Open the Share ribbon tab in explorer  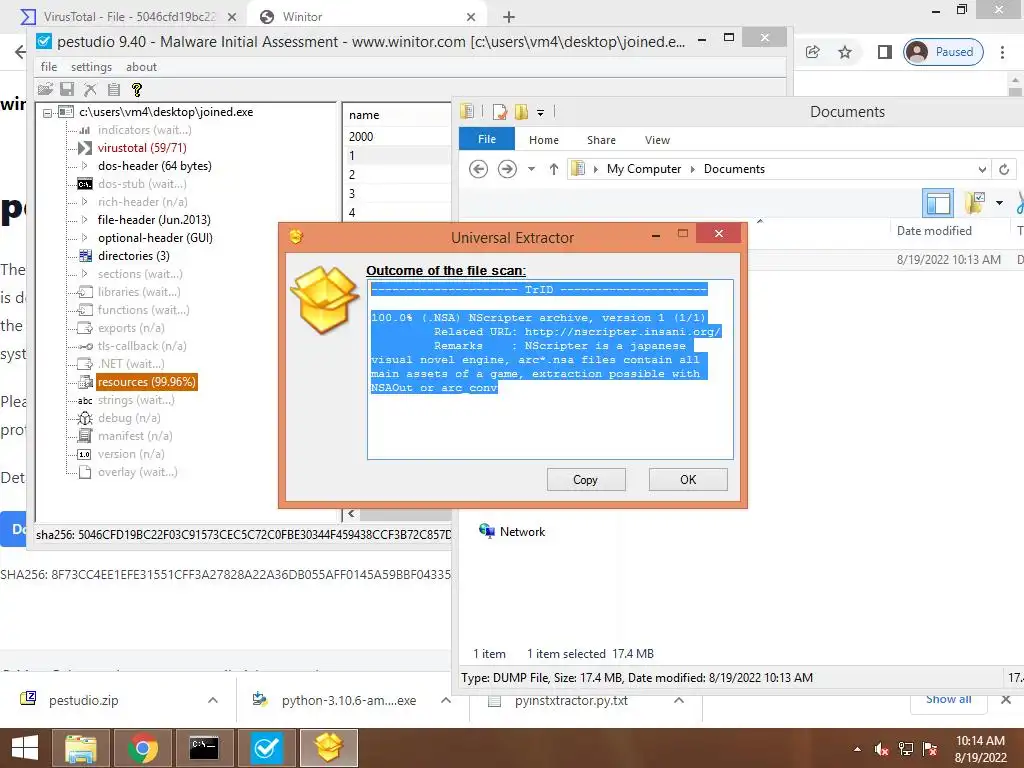point(601,140)
